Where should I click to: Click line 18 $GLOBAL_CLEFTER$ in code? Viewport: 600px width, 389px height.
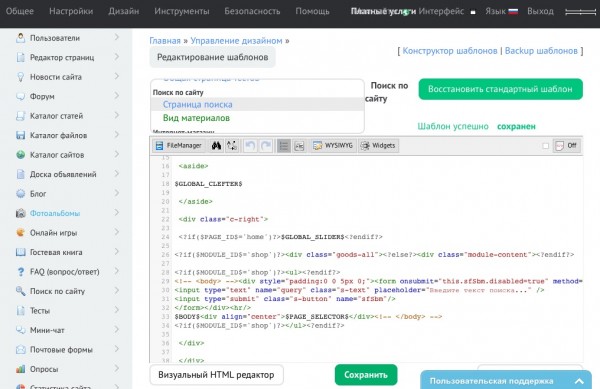209,184
